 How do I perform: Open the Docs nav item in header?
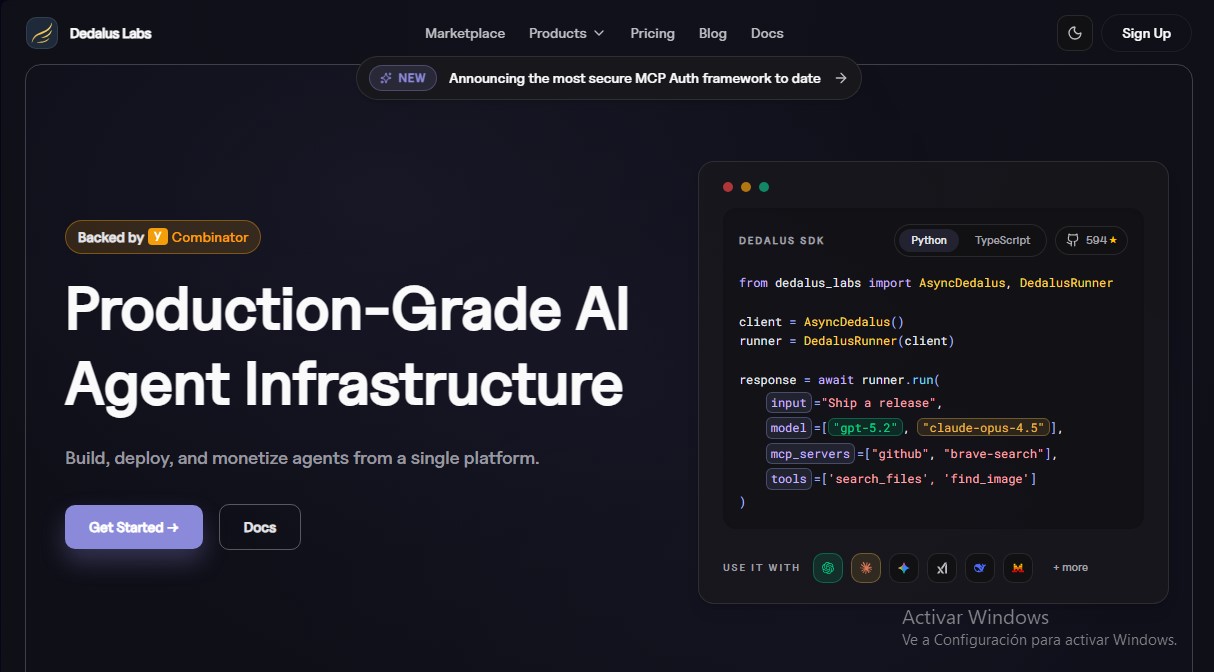[767, 33]
